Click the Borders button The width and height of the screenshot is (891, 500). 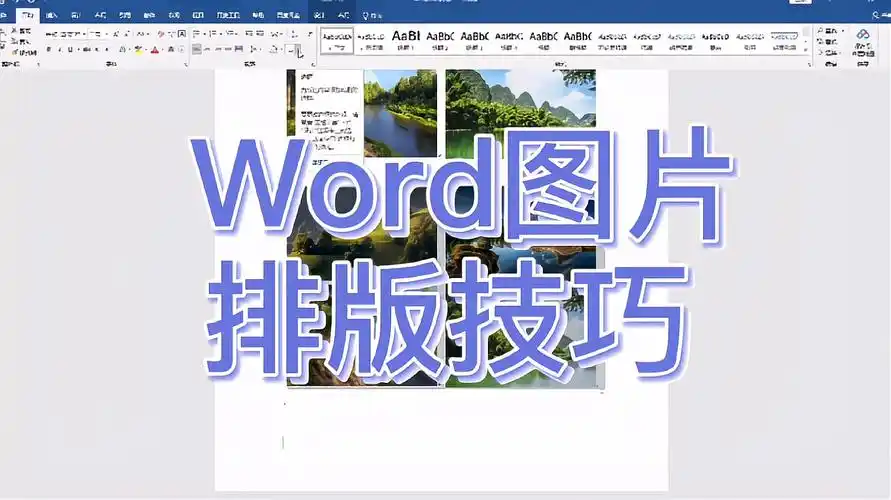tap(290, 49)
